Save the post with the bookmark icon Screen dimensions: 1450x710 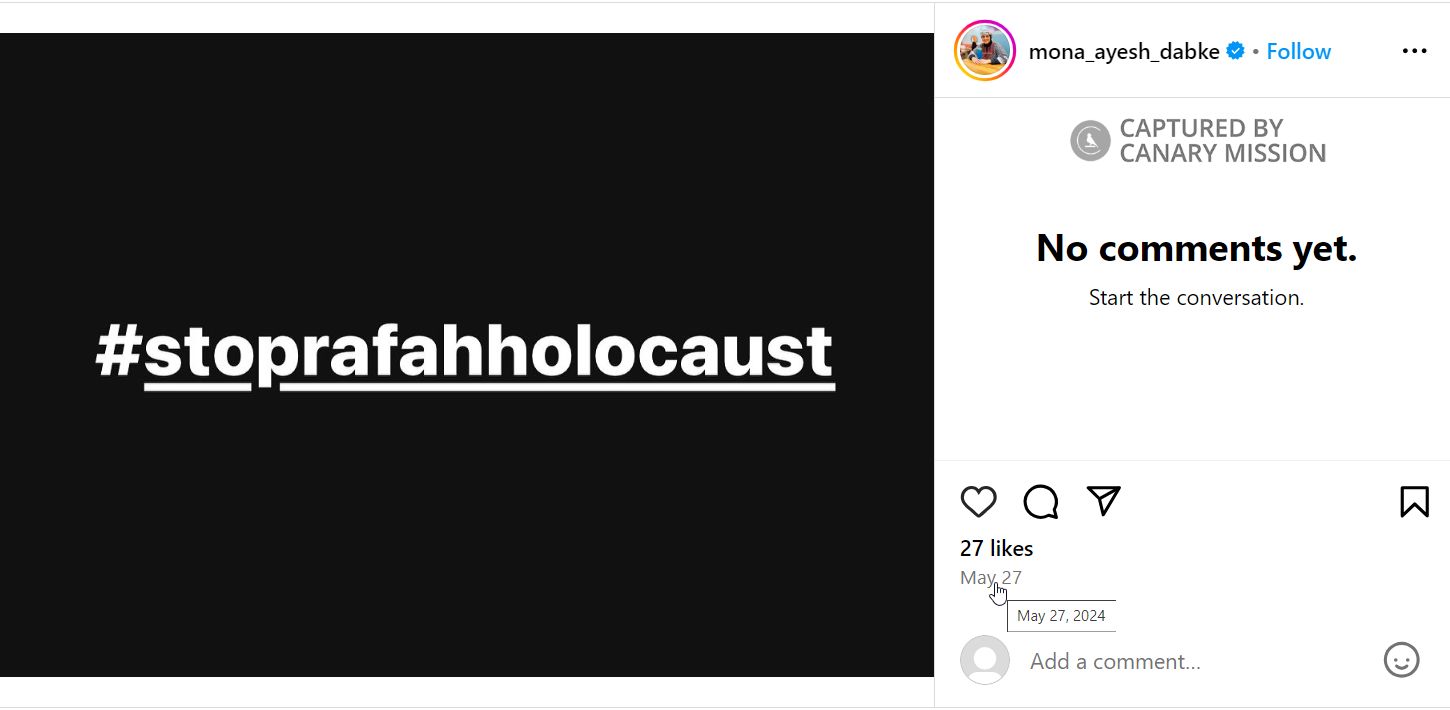coord(1414,501)
